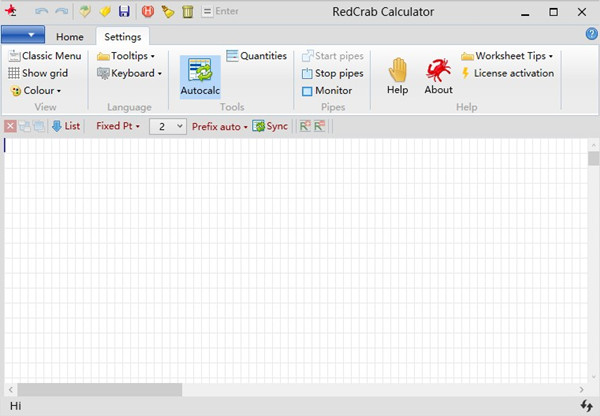The width and height of the screenshot is (600, 416).
Task: Click the blue help question mark icon
Action: (592, 34)
